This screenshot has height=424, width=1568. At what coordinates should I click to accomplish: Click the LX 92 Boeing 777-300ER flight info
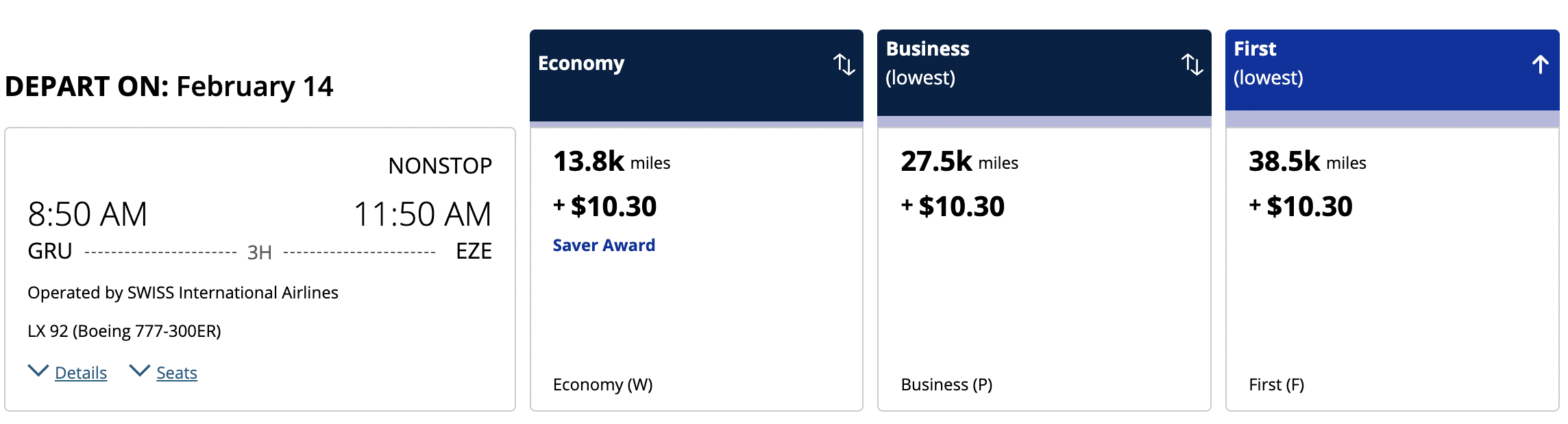124,331
